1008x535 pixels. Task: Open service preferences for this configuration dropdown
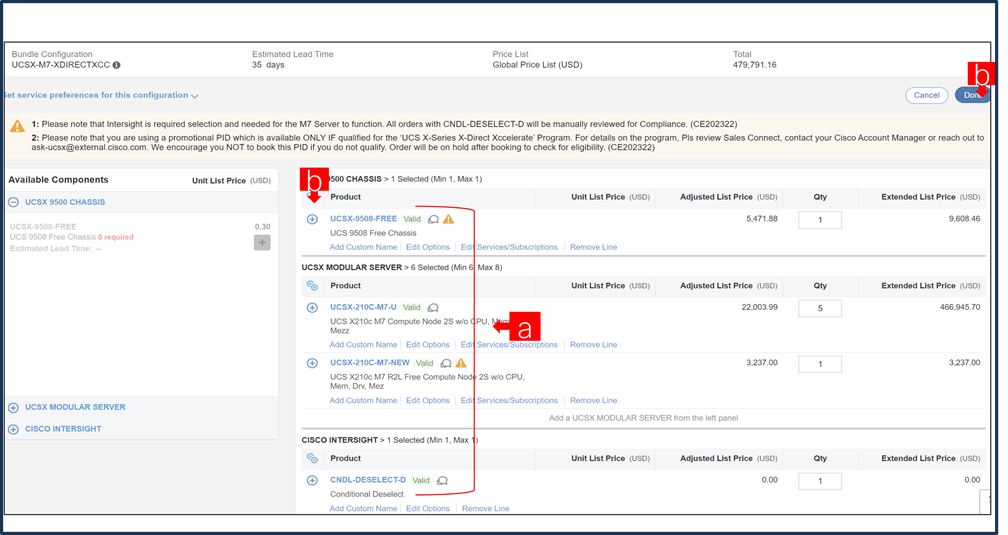click(x=101, y=95)
